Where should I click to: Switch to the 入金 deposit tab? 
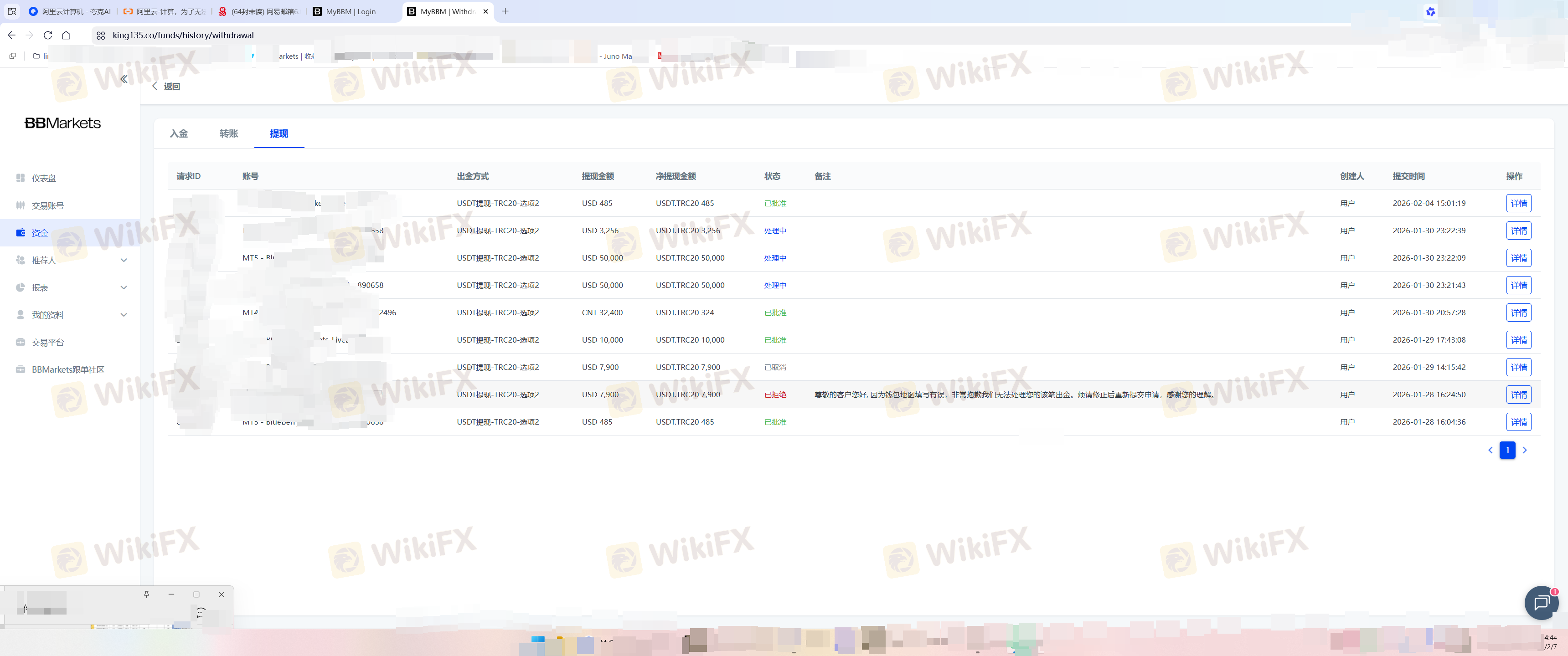[178, 134]
